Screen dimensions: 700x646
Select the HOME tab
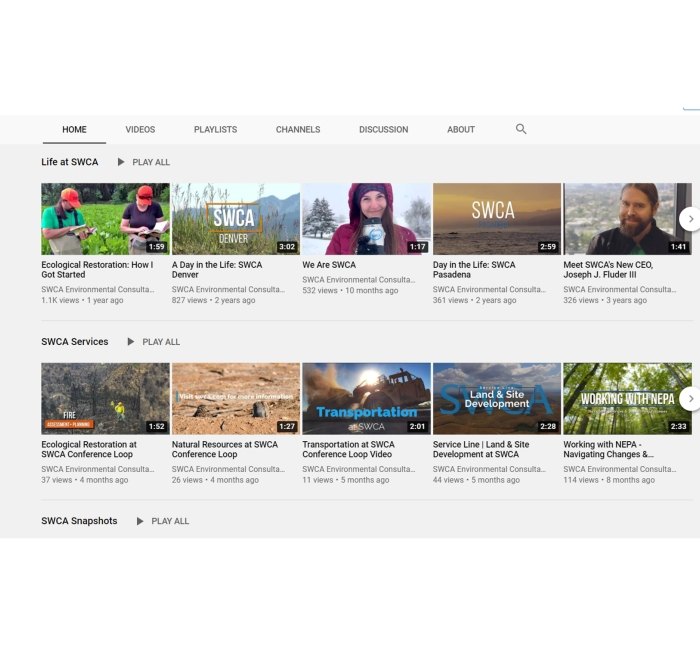click(74, 129)
